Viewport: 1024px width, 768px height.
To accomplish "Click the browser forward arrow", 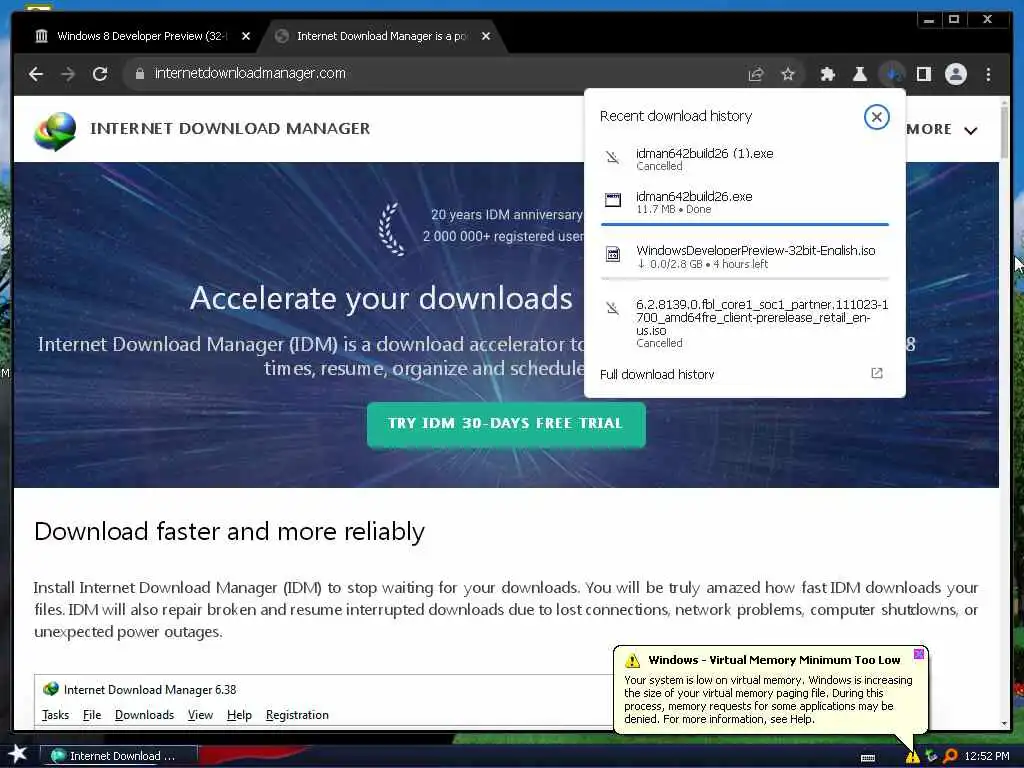I will point(68,74).
